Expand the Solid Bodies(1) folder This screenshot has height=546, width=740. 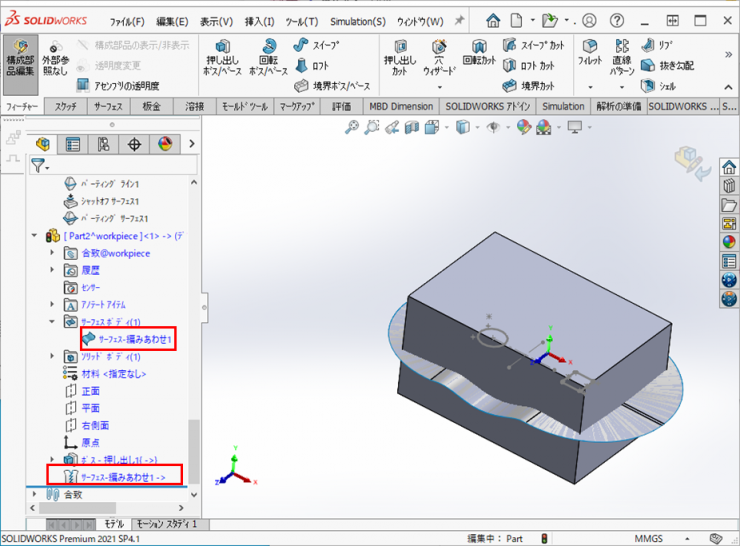pyautogui.click(x=53, y=357)
